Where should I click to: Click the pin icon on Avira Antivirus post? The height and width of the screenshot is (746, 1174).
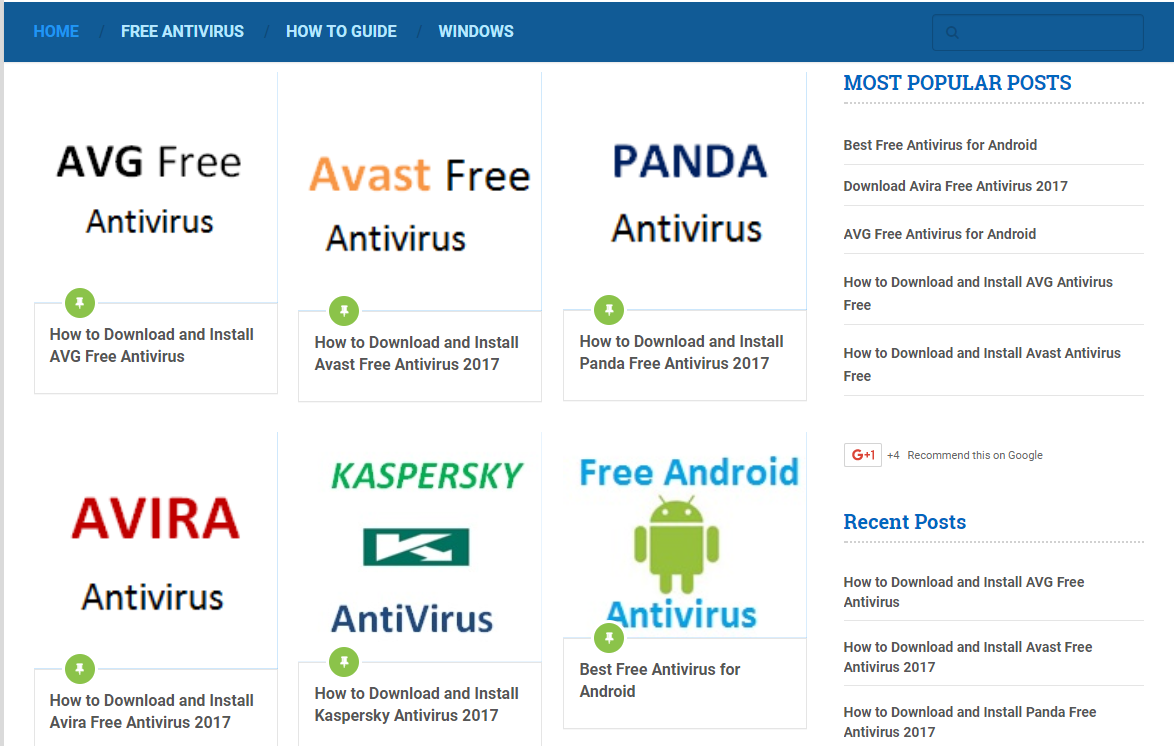point(79,669)
